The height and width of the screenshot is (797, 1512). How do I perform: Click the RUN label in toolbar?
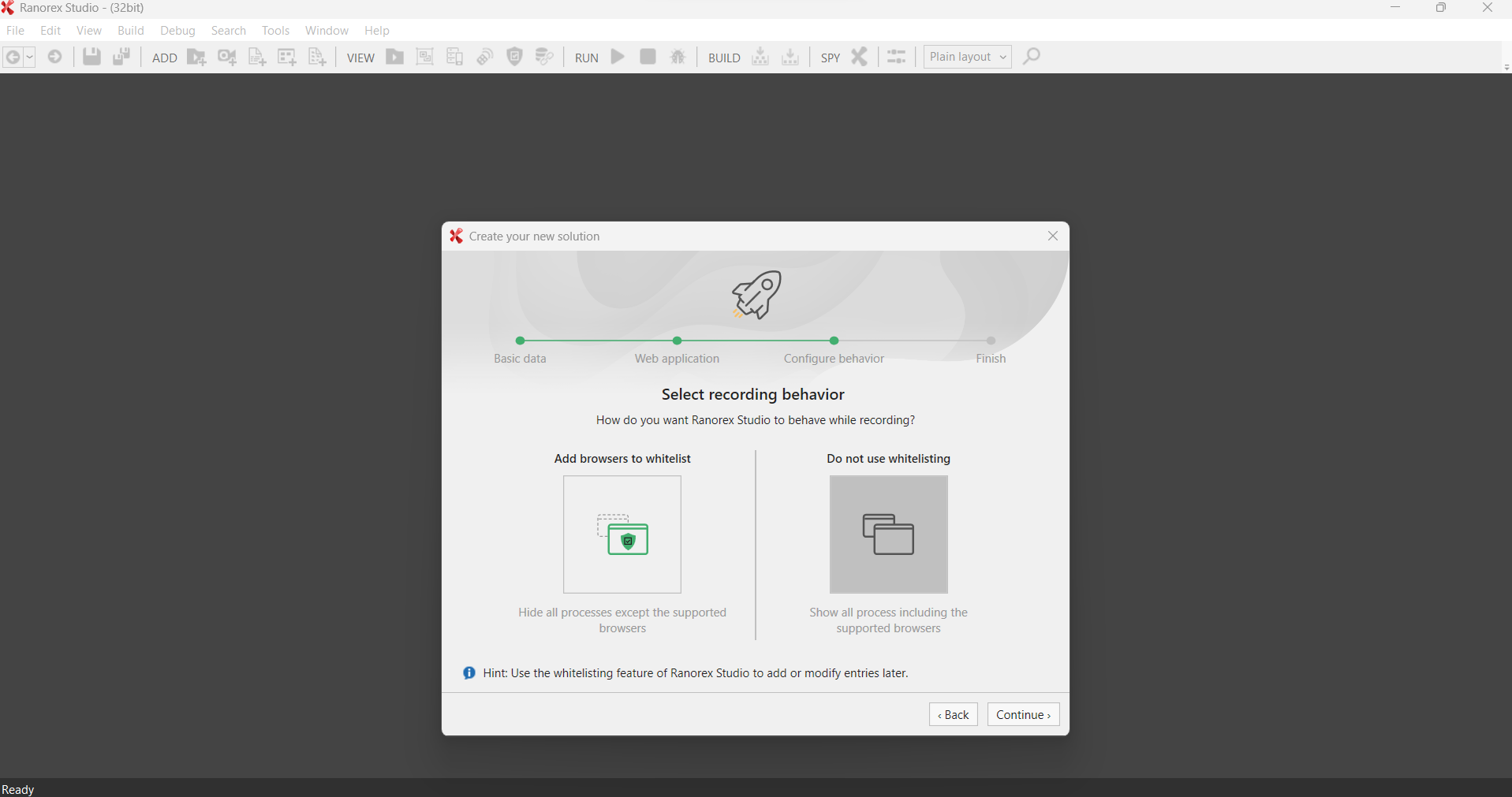click(587, 58)
